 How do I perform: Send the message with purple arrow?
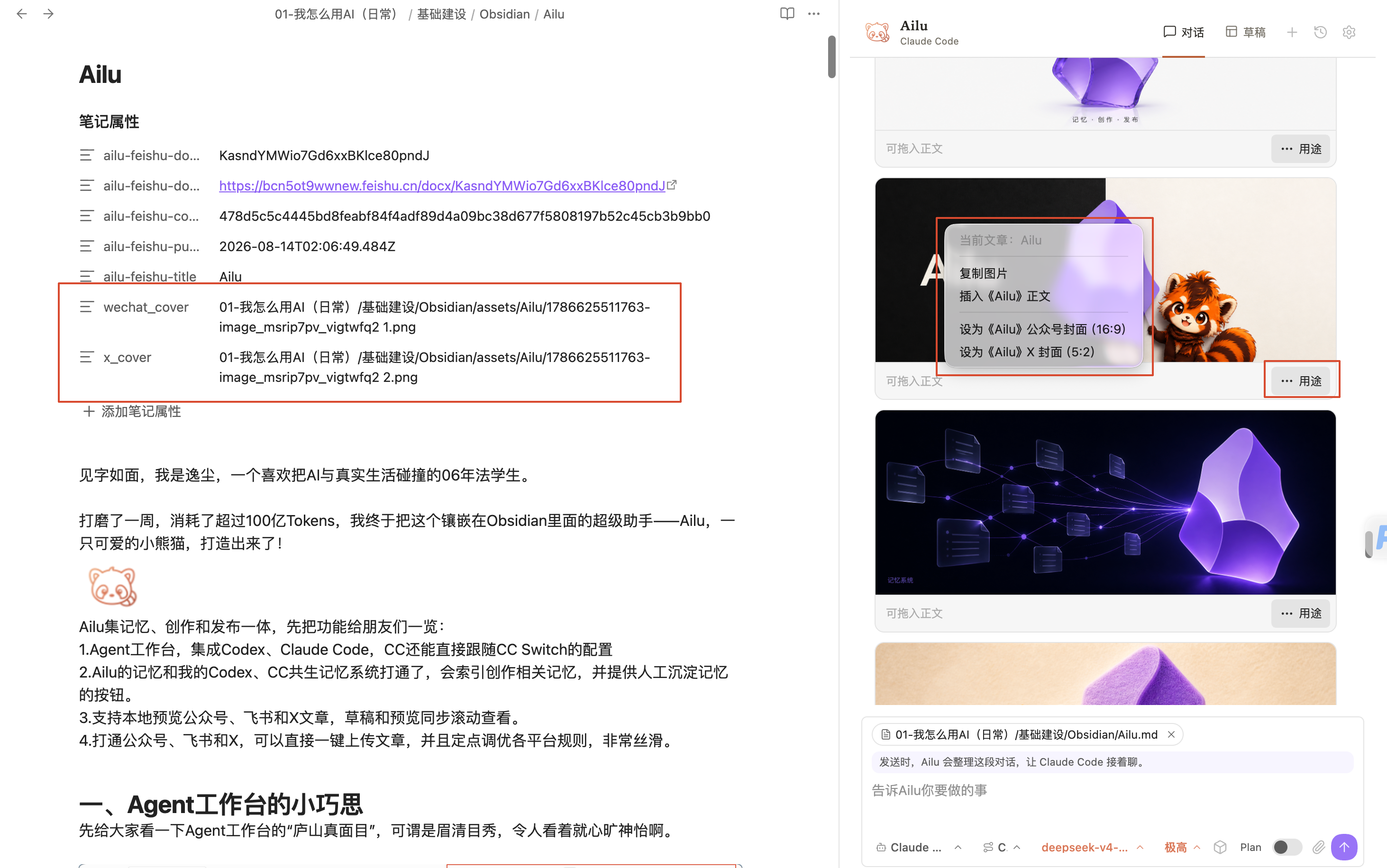tap(1344, 847)
